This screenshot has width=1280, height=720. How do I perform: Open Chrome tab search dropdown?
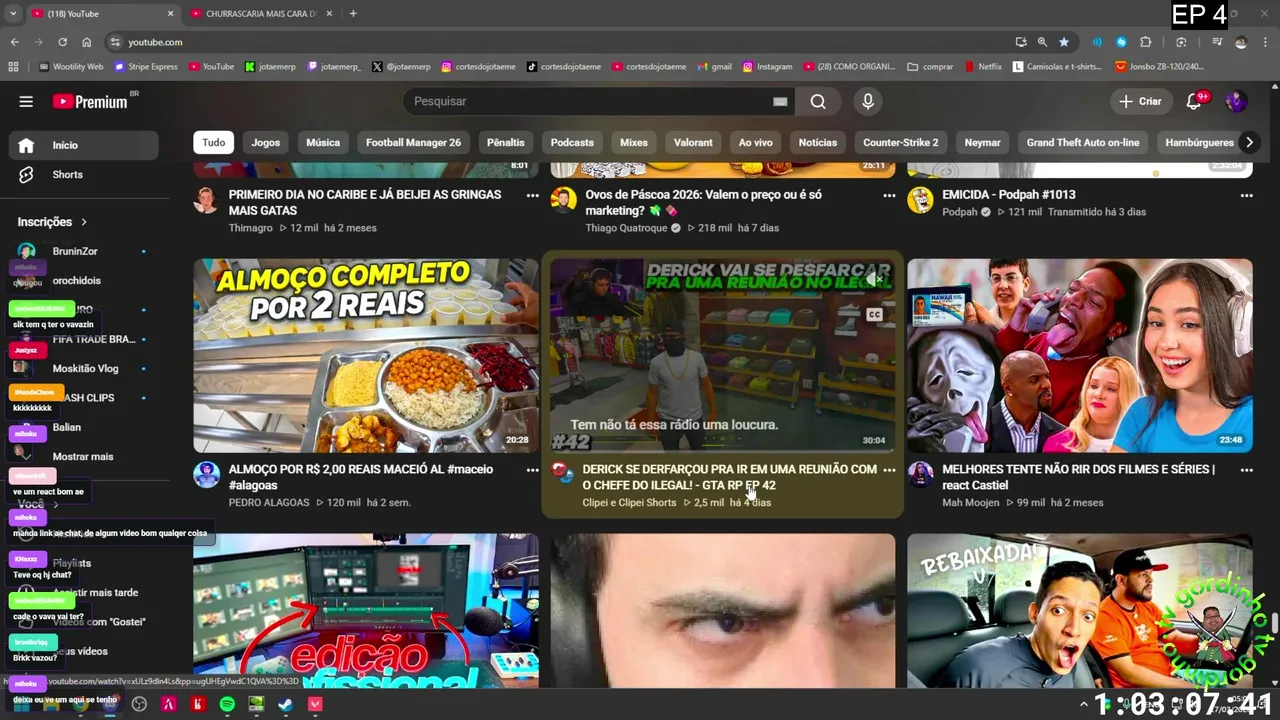point(13,13)
